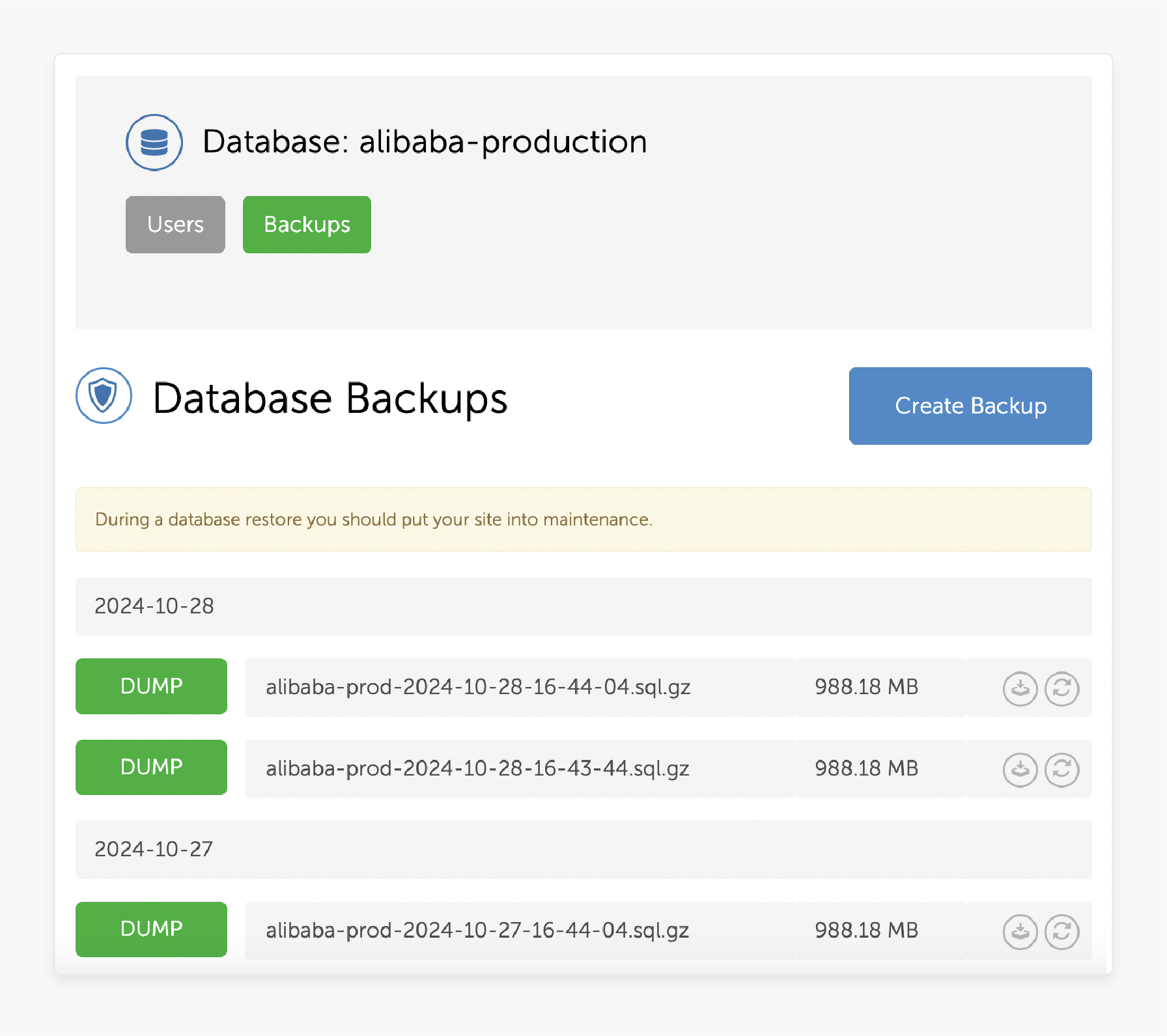
Task: Click 988.18 MB size of the 10-28-16-44-04 backup
Action: 866,687
